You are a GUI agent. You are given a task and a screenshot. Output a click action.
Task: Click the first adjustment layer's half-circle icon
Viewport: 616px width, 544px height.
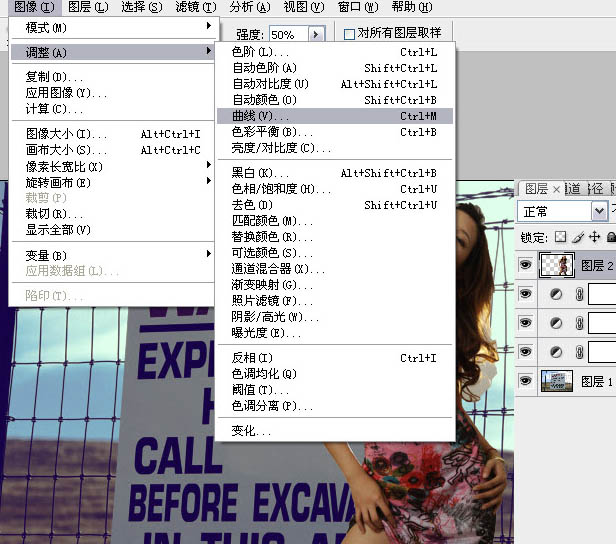pos(553,294)
